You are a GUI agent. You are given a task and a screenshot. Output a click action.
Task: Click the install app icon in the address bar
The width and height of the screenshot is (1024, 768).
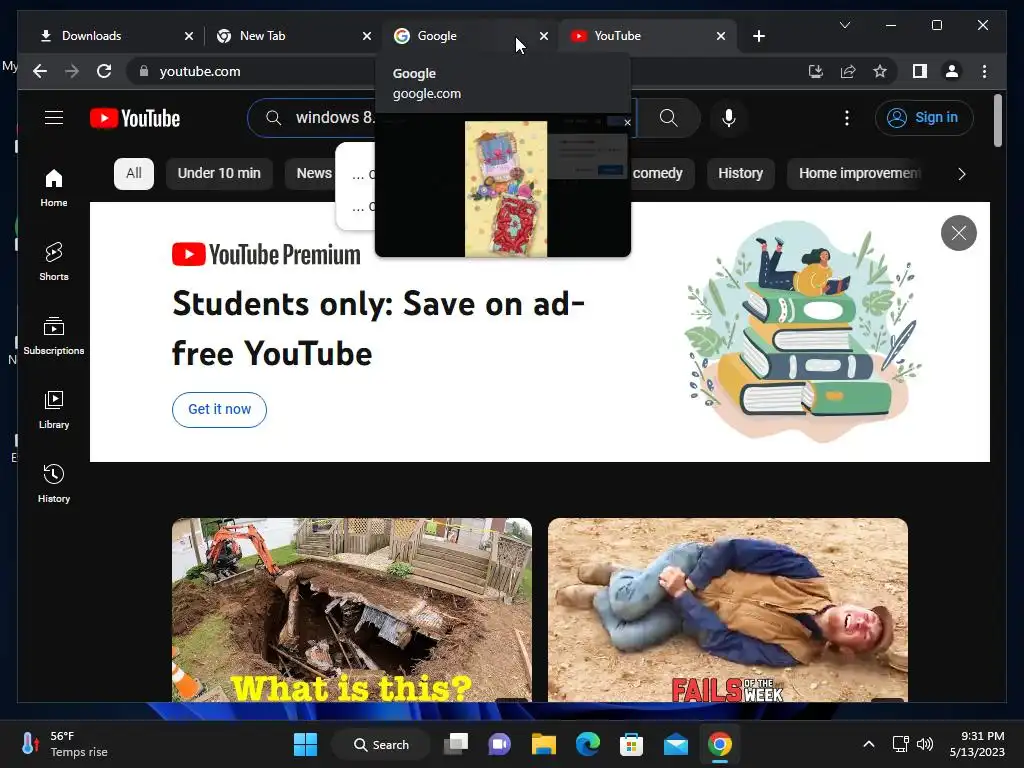coord(815,71)
